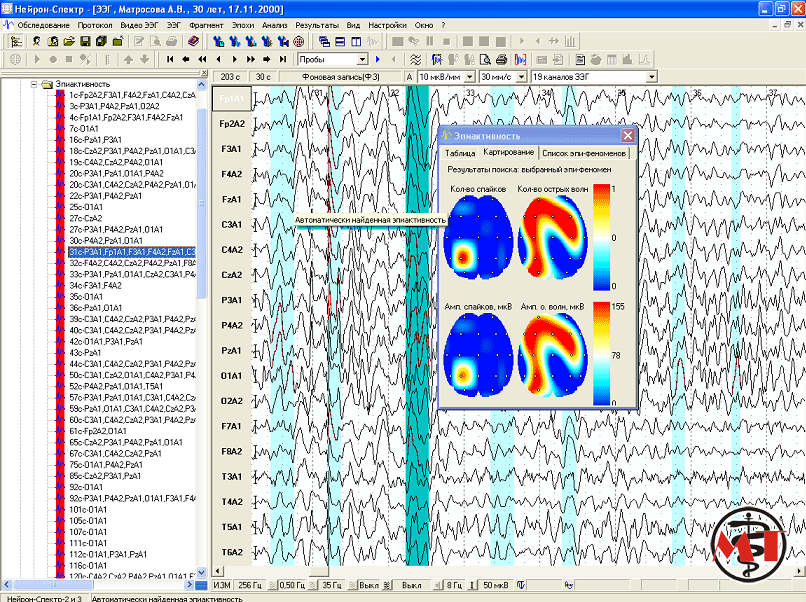This screenshot has height=602, width=806.
Task: Switch to the Список эпи-феноменов tab
Action: click(x=584, y=153)
